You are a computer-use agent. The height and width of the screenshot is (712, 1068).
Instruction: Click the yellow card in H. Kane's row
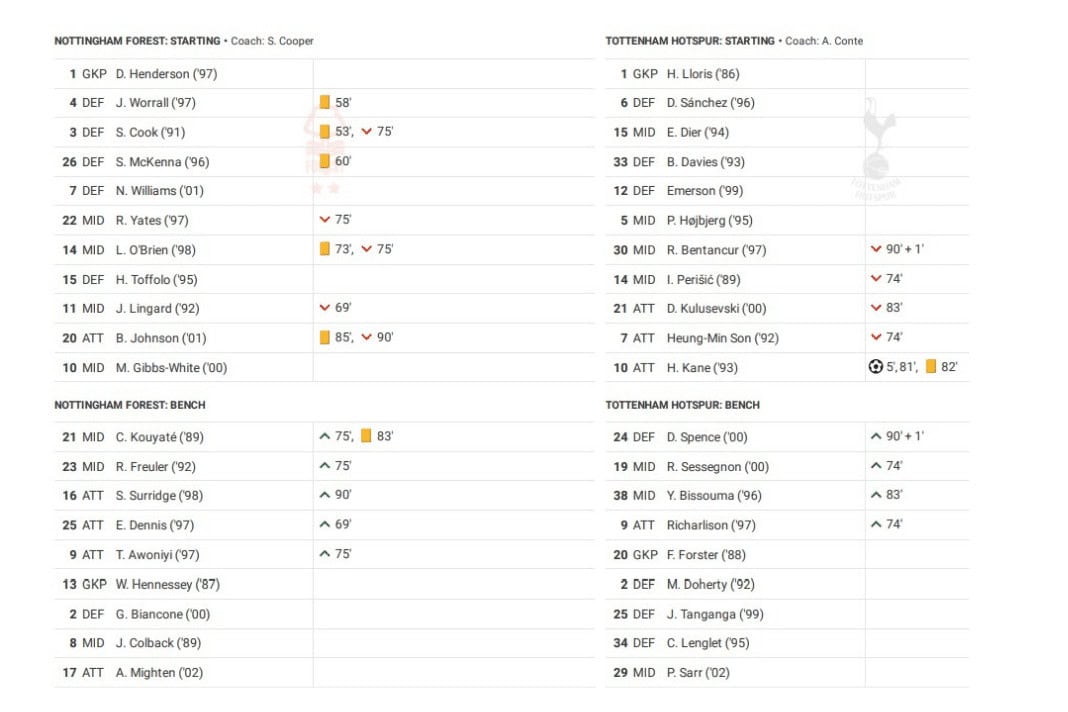(x=931, y=367)
